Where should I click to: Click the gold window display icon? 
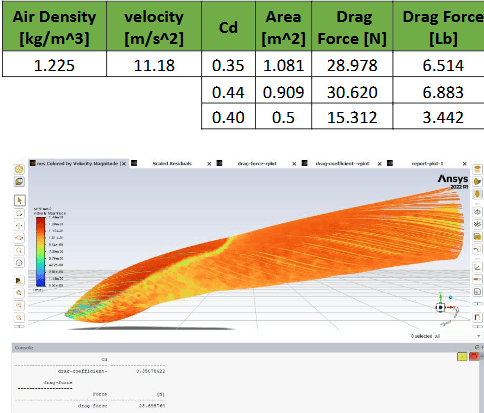tap(19, 181)
